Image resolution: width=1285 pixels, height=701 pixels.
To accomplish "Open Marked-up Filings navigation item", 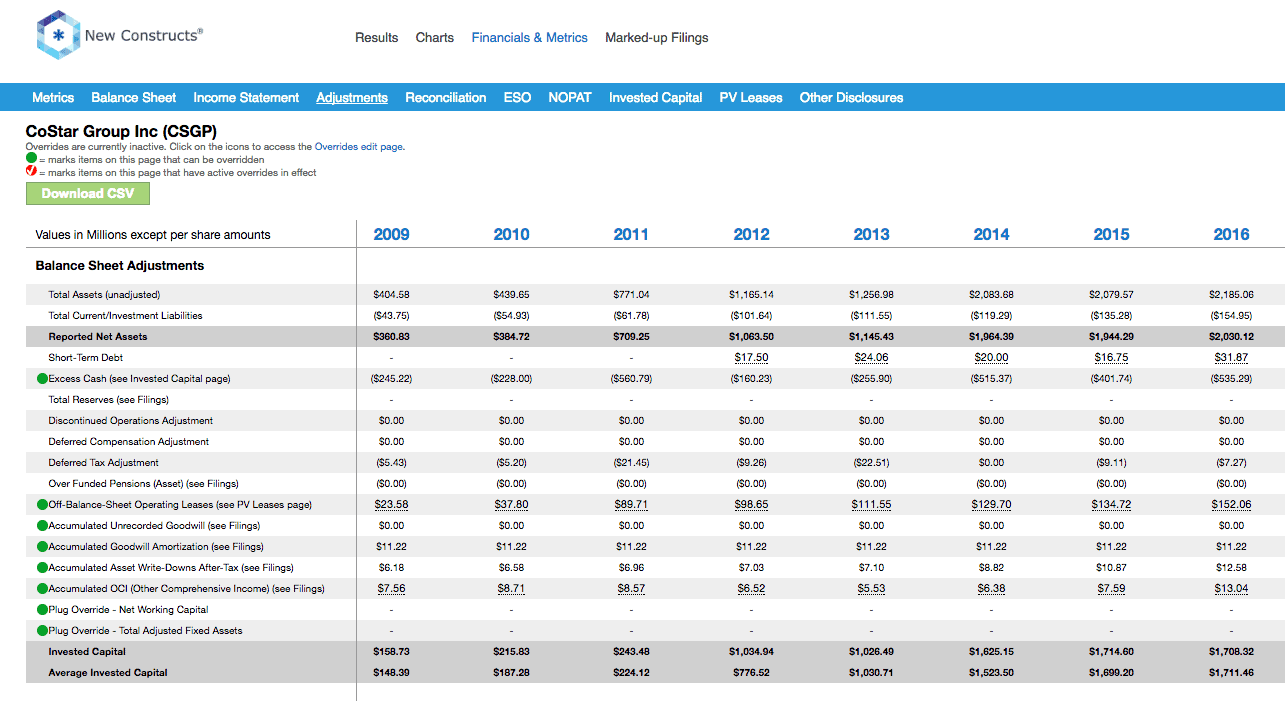I will 657,38.
